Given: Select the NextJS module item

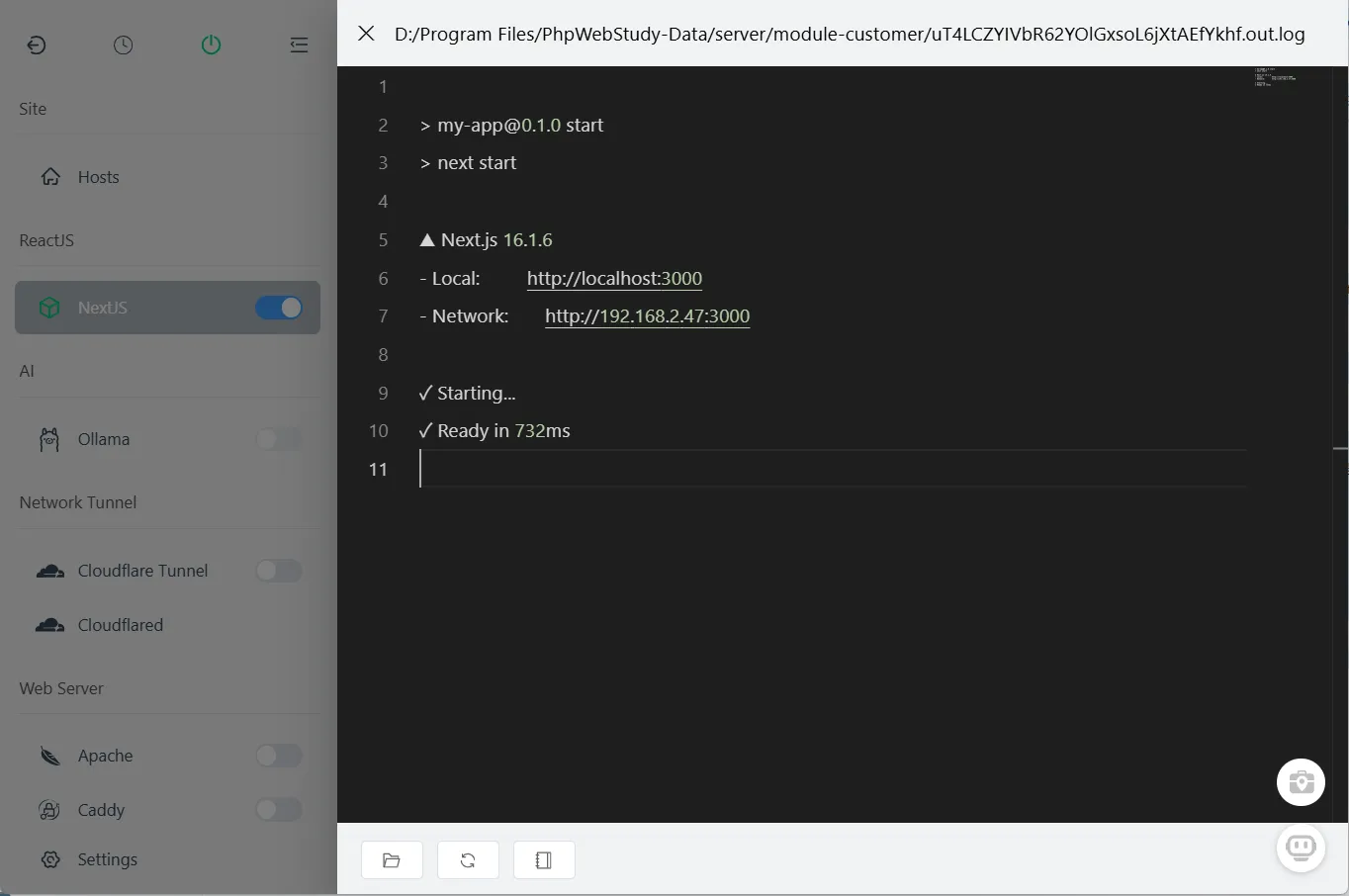Looking at the screenshot, I should tap(103, 308).
